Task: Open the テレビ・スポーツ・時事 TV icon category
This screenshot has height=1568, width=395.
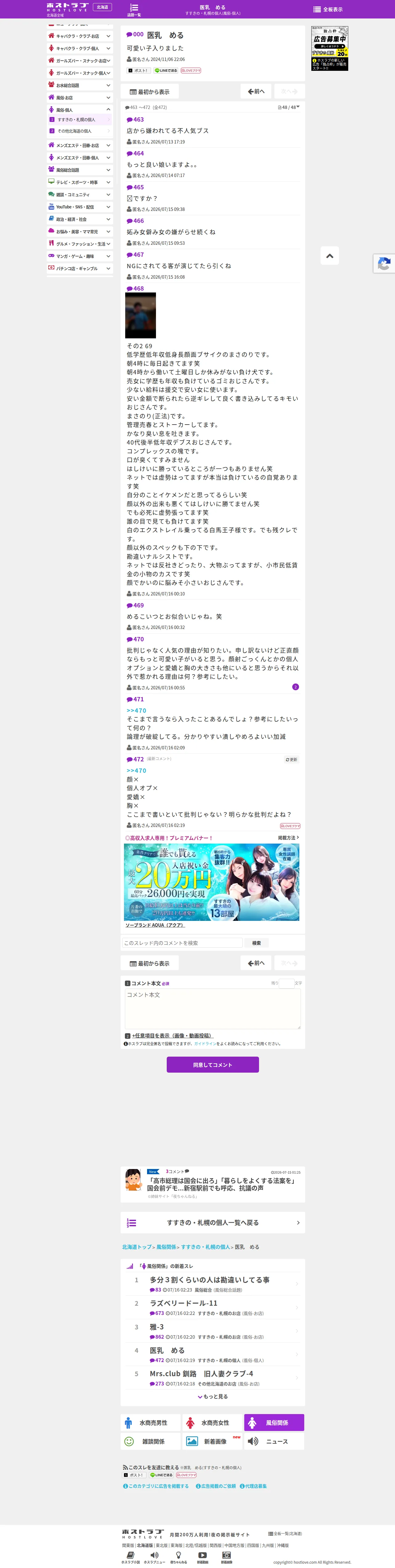Action: click(x=51, y=182)
